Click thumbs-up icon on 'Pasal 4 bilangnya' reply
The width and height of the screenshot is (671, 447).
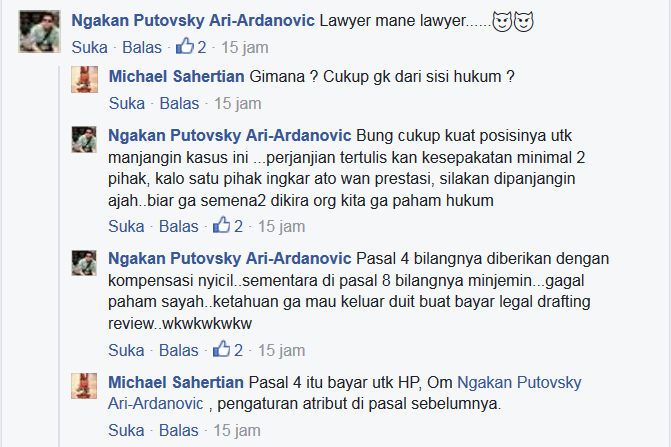click(222, 349)
